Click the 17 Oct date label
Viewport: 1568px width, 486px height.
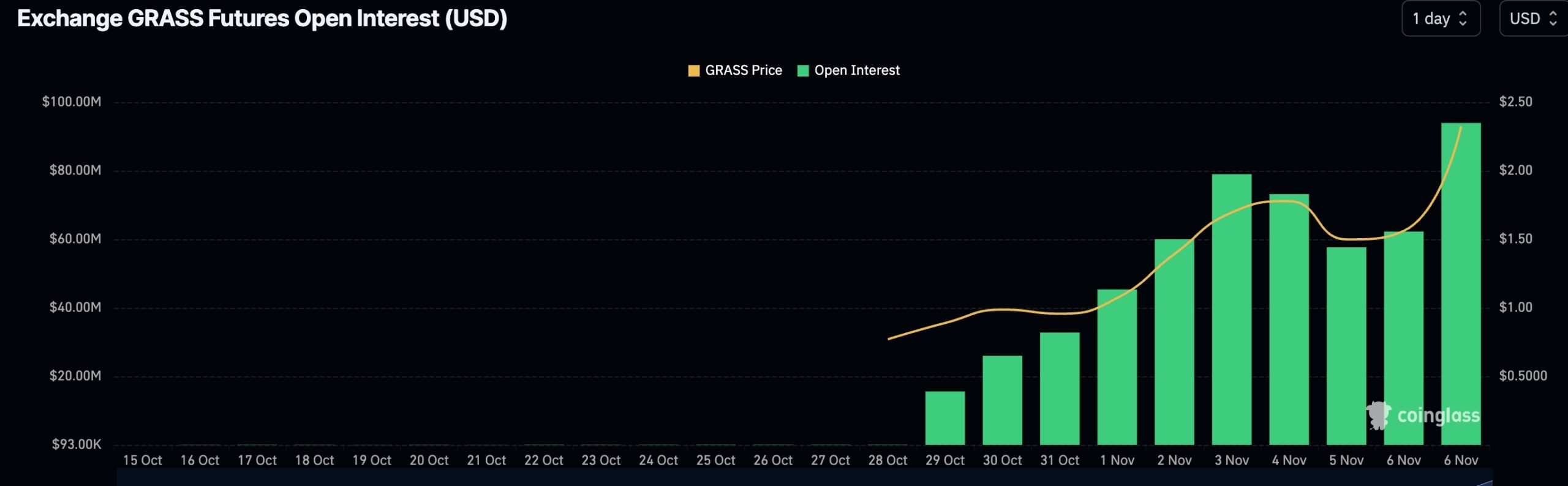click(x=257, y=460)
